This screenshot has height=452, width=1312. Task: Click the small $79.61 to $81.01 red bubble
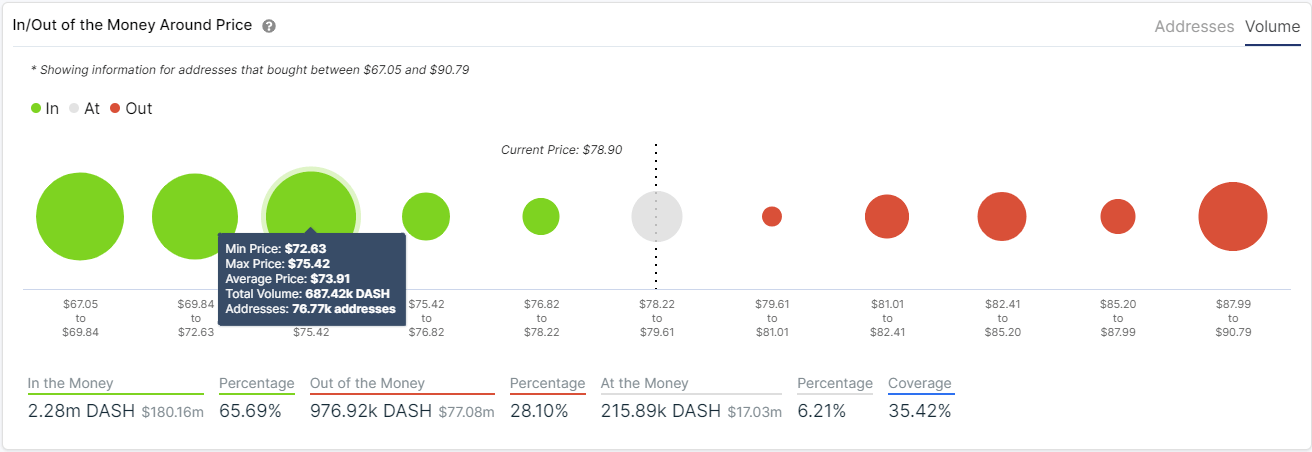772,217
